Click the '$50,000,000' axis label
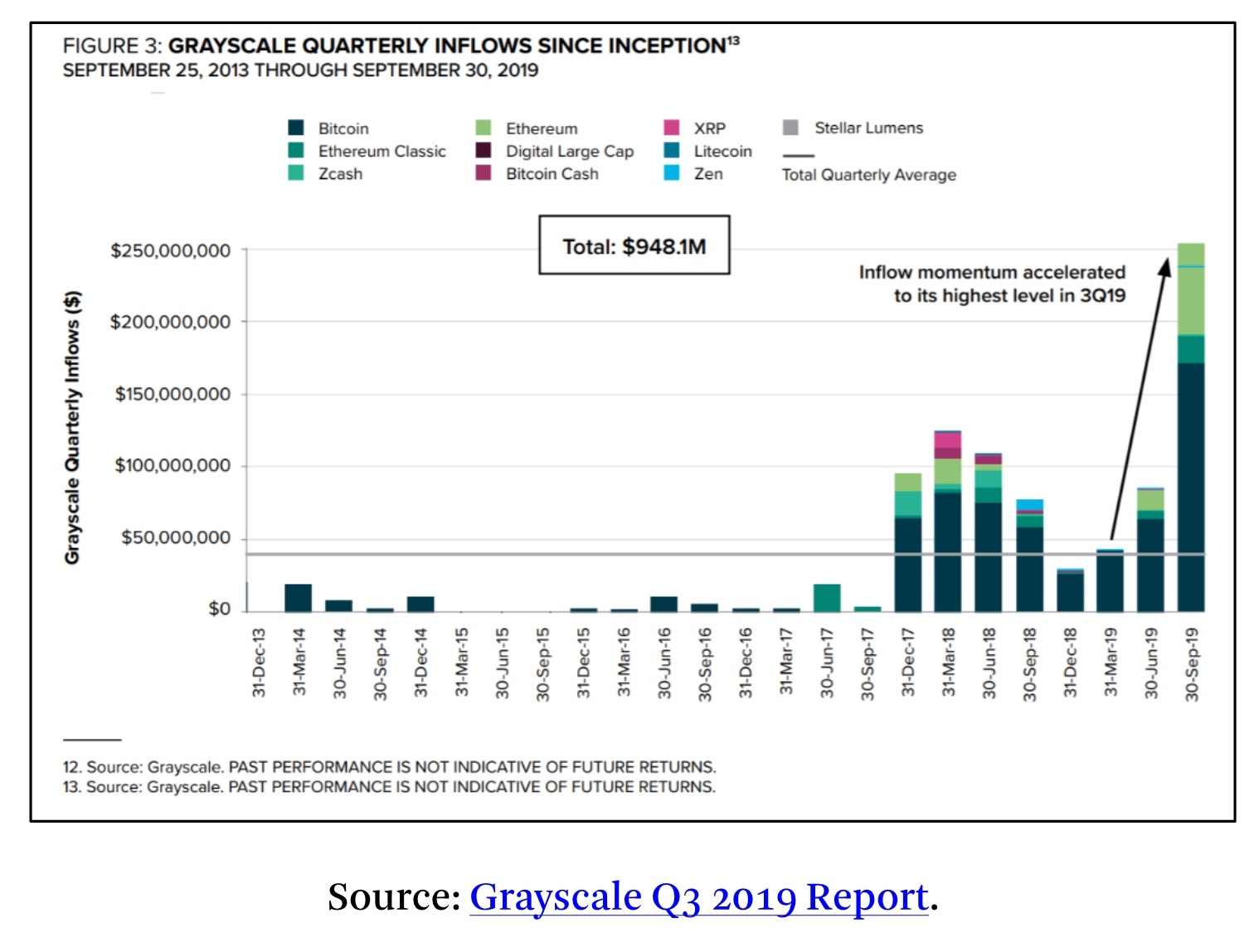The image size is (1254, 952). click(176, 537)
